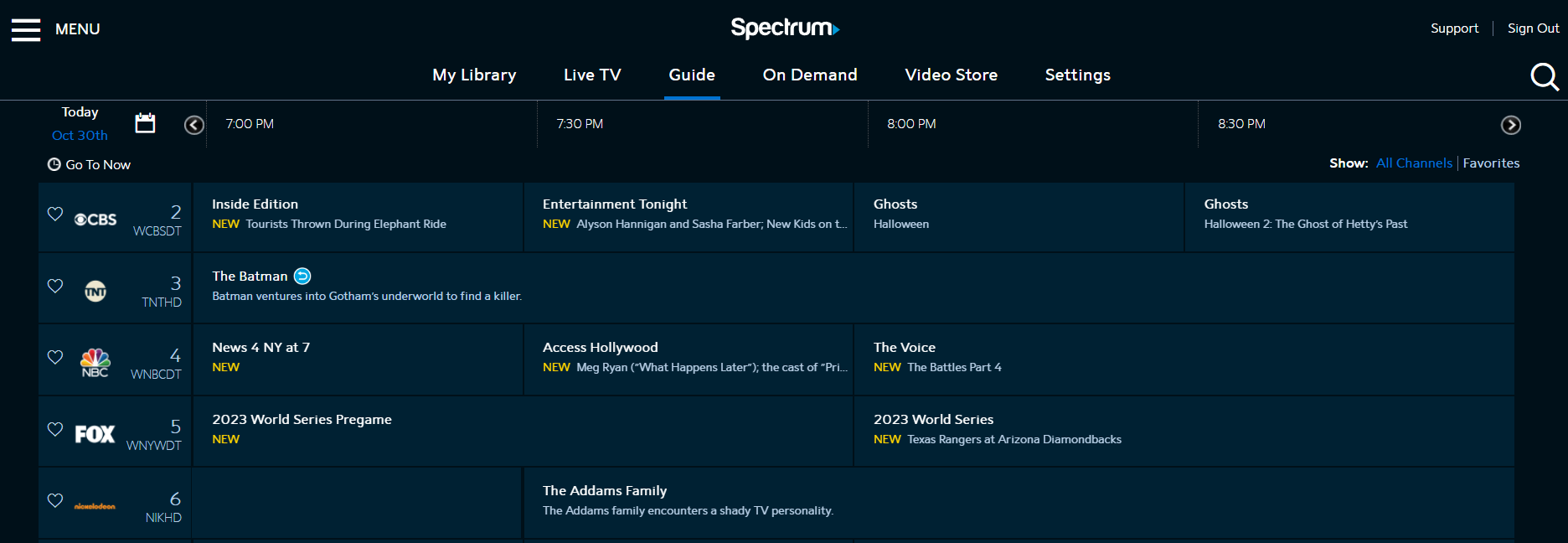
Task: Open the hamburger MENU
Action: tap(26, 28)
